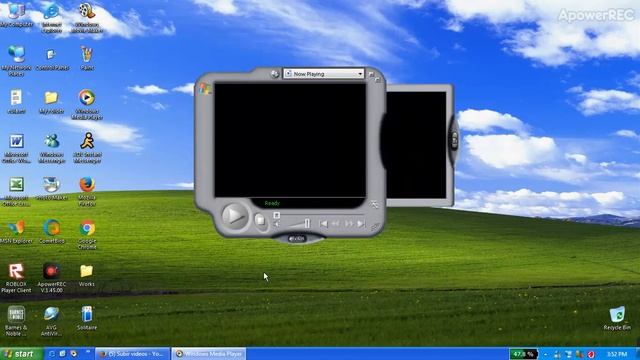Select the MSN Explorer desktop icon
The image size is (640, 360).
16,232
